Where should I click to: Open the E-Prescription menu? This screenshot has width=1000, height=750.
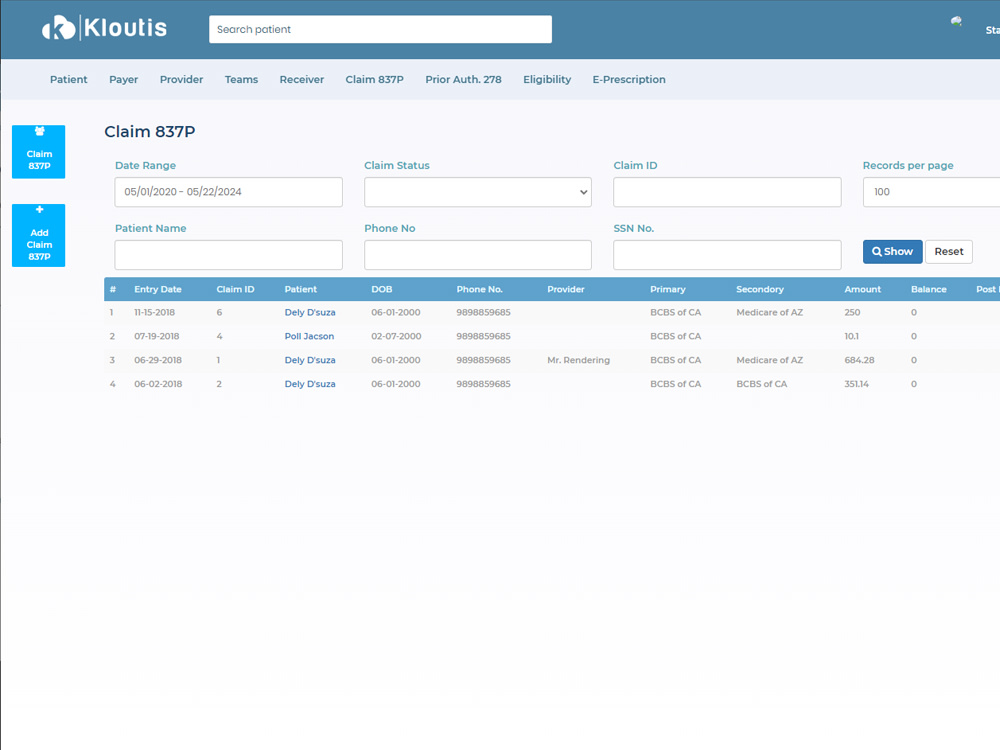tap(629, 79)
